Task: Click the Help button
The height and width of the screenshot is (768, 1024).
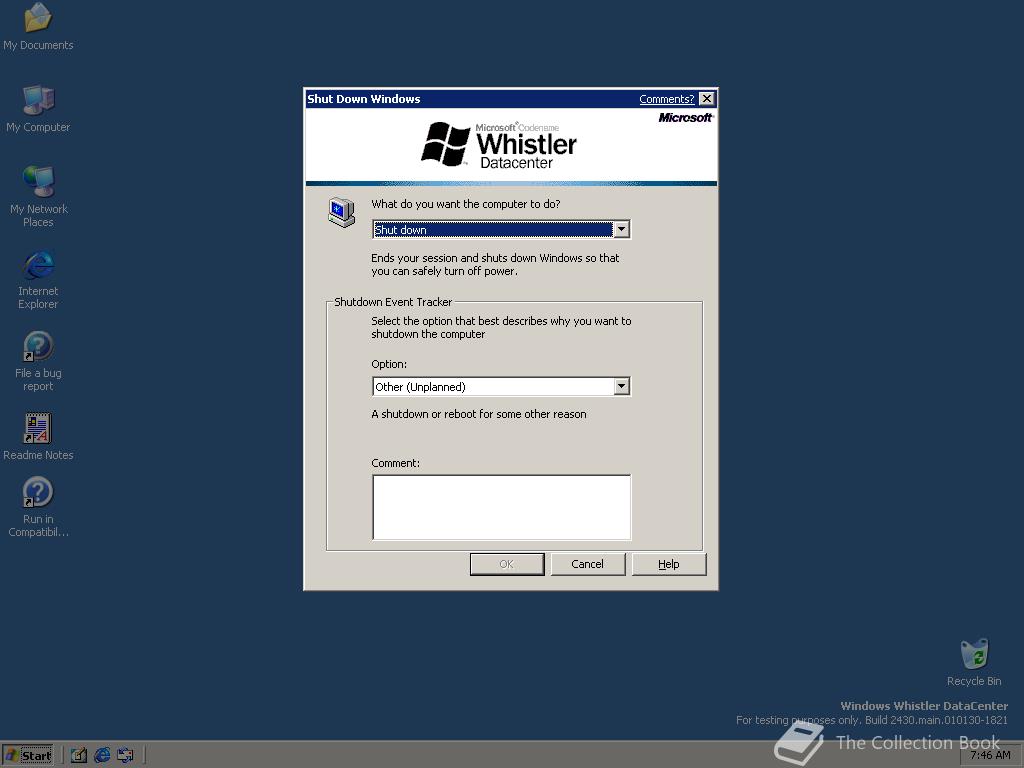Action: (669, 564)
